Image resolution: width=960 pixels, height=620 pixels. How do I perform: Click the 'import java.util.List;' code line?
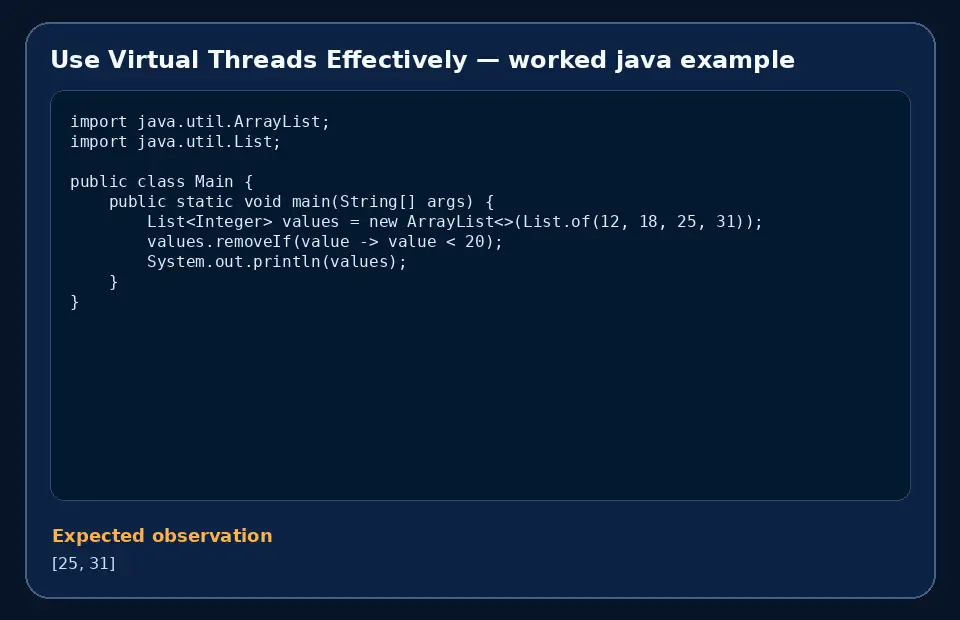(x=175, y=142)
